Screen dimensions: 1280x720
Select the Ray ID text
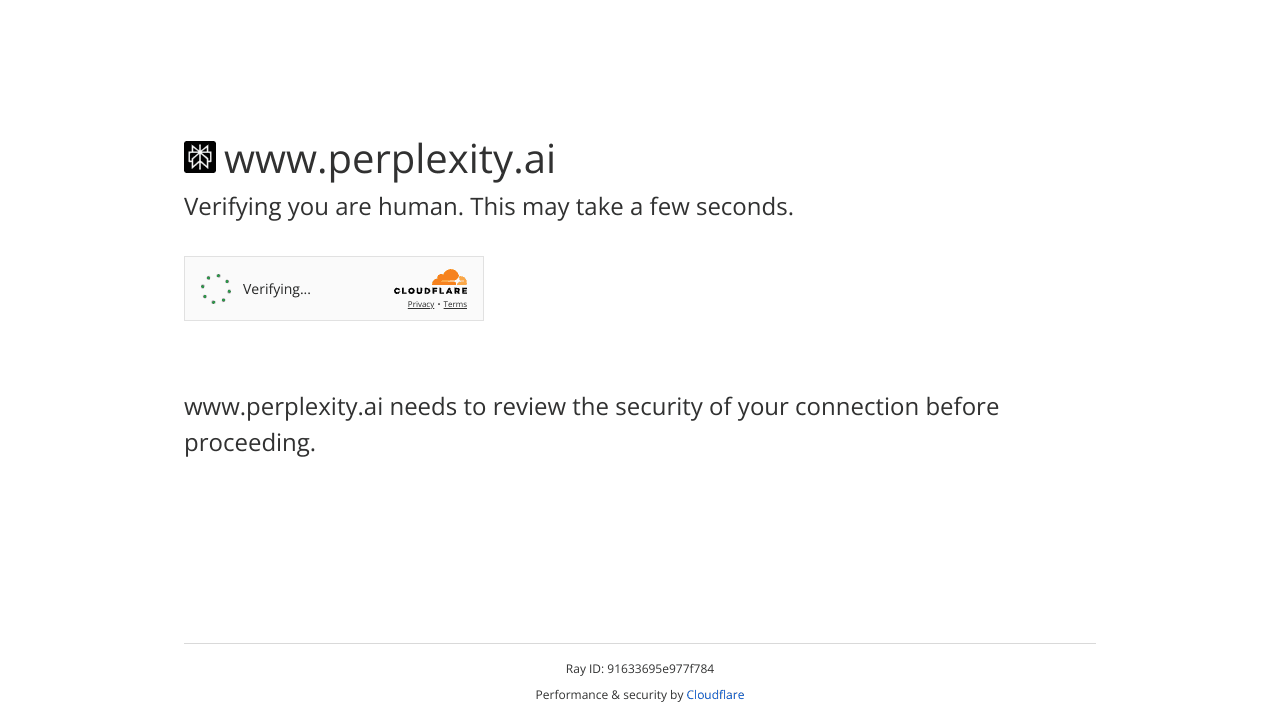[x=639, y=668]
